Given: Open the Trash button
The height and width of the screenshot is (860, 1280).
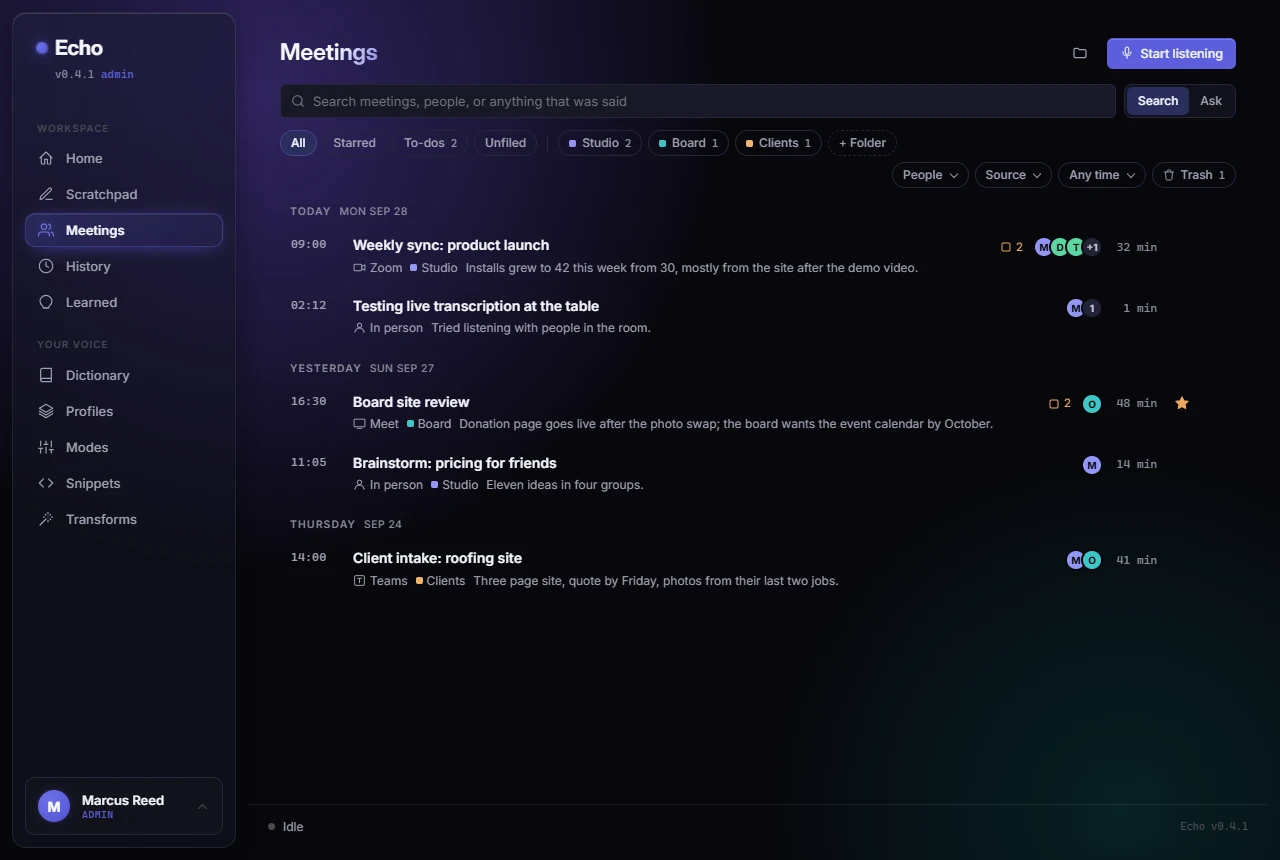Looking at the screenshot, I should (1194, 175).
